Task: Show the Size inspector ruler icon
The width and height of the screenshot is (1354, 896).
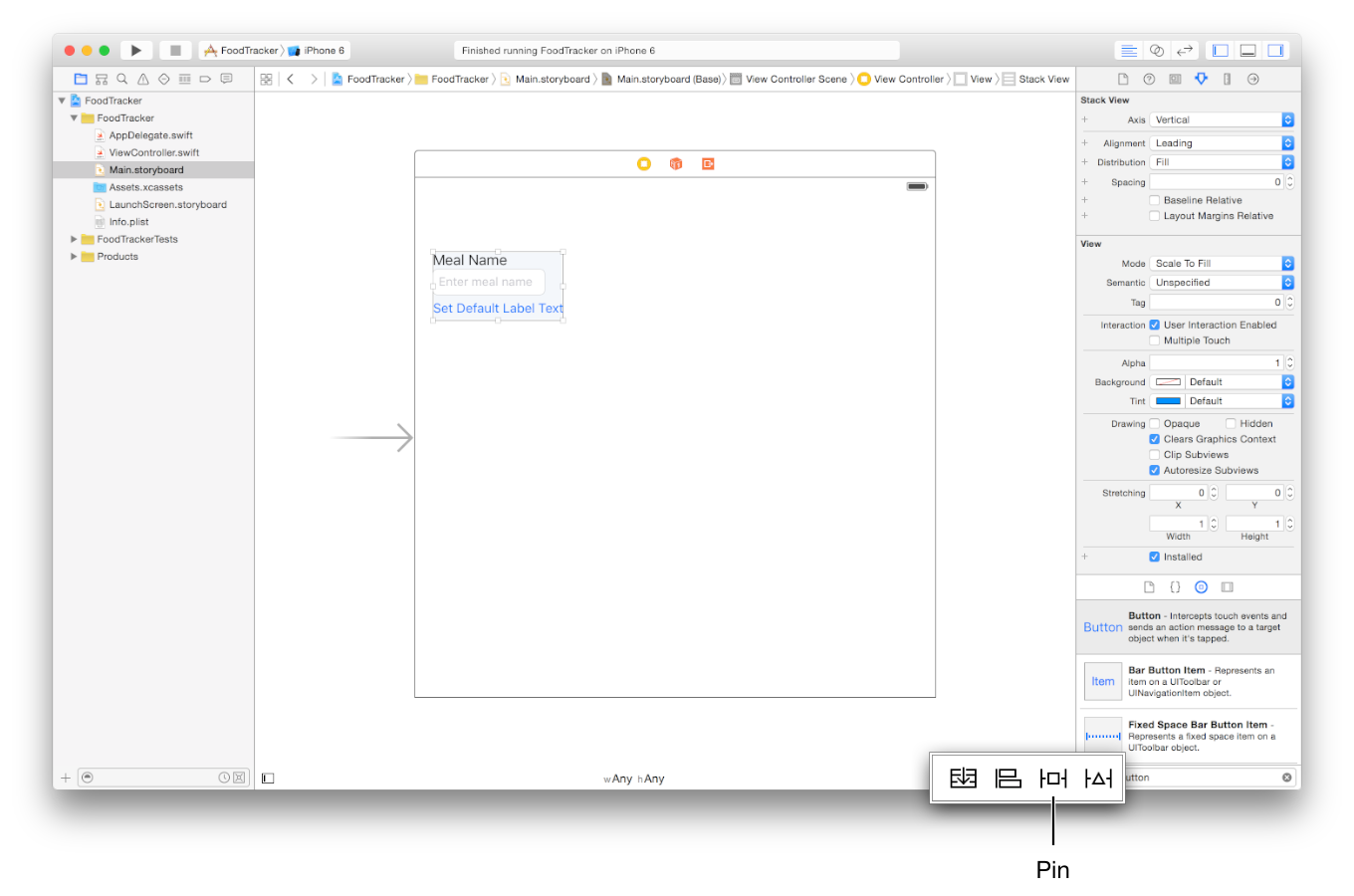Action: [x=1227, y=79]
